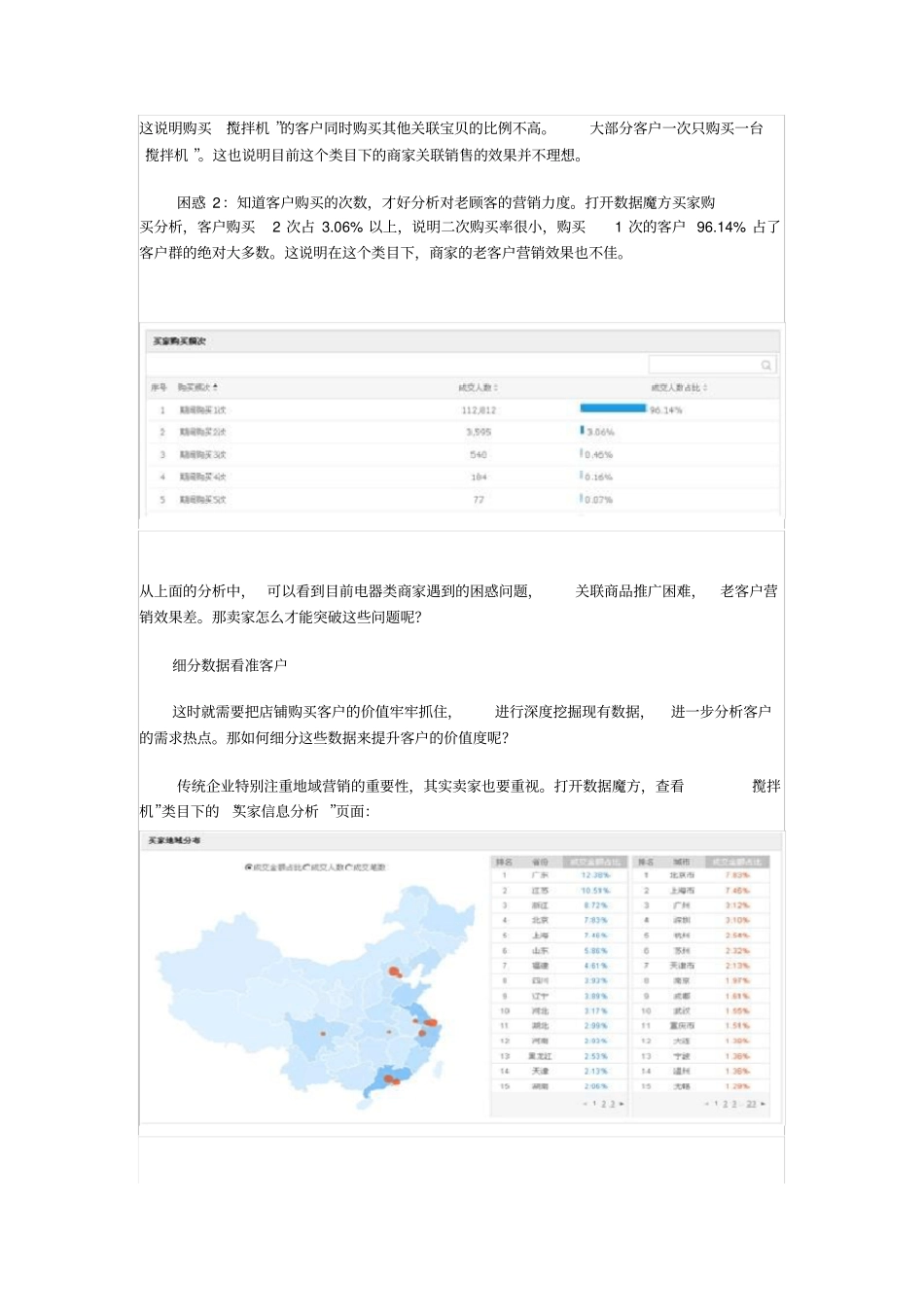
Task: Select the row 期间购买5次
Action: tap(462, 500)
